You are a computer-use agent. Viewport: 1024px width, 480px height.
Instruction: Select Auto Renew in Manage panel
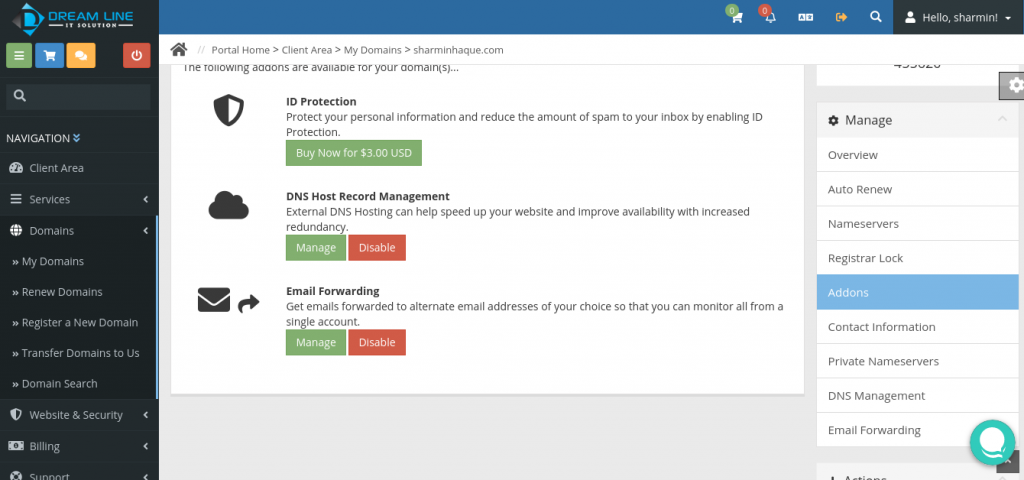click(918, 189)
